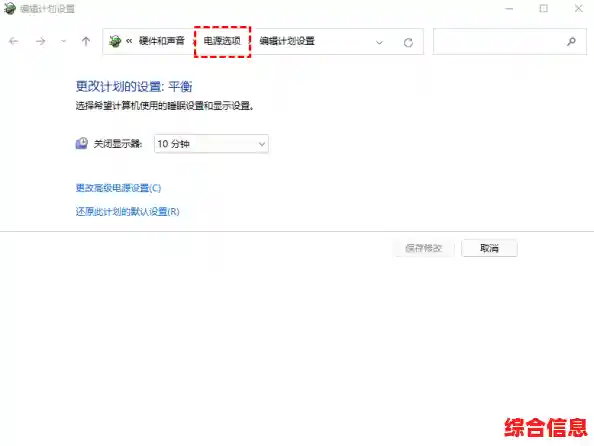Image resolution: width=594 pixels, height=446 pixels.
Task: Navigate up one level arrow
Action: 86,41
